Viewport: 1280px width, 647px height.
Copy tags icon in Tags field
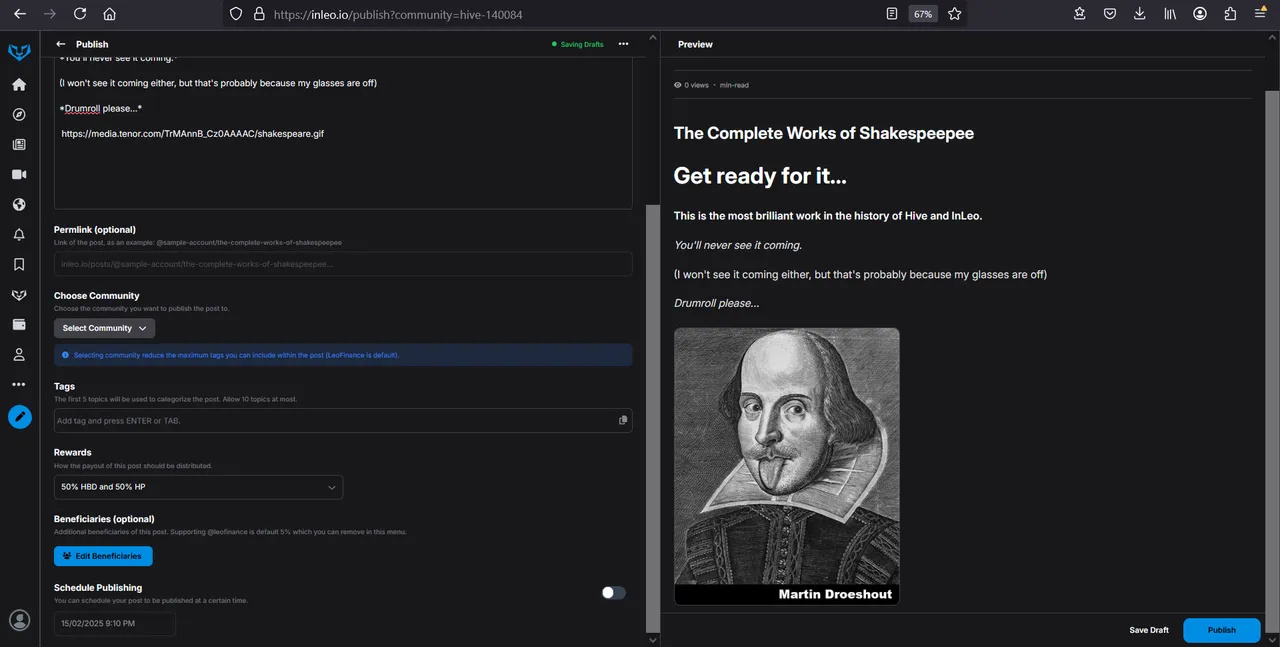(623, 420)
